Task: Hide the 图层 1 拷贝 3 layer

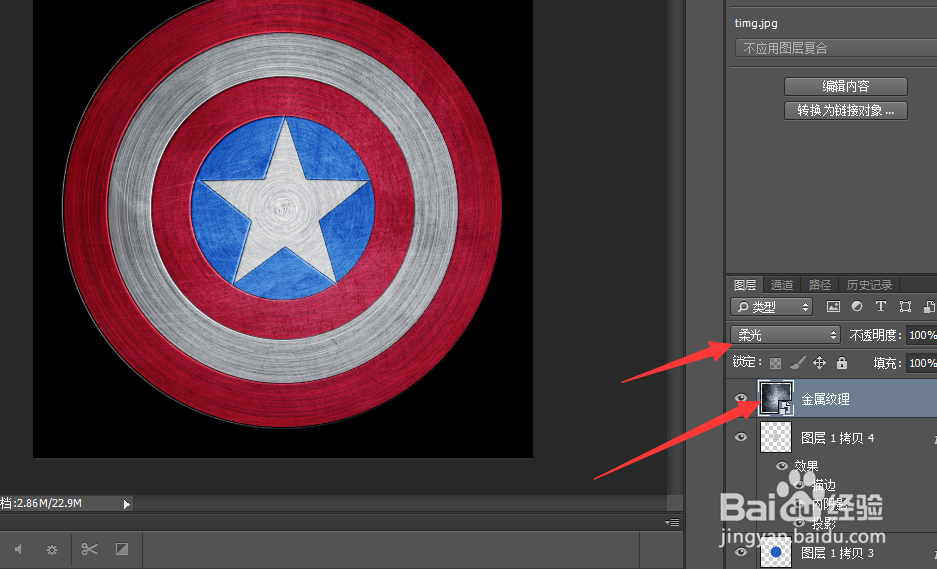Action: 741,552
